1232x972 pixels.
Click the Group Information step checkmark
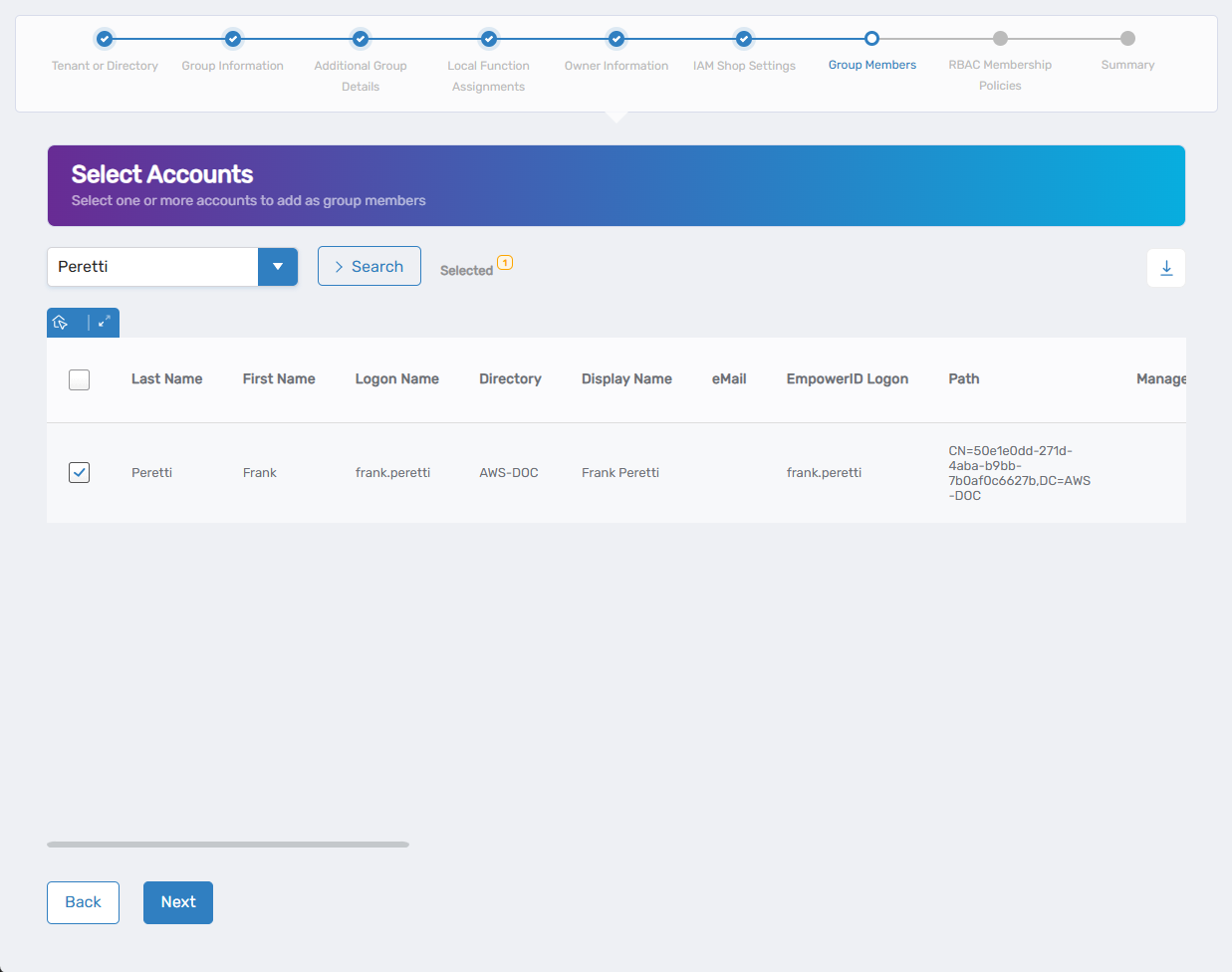[233, 39]
